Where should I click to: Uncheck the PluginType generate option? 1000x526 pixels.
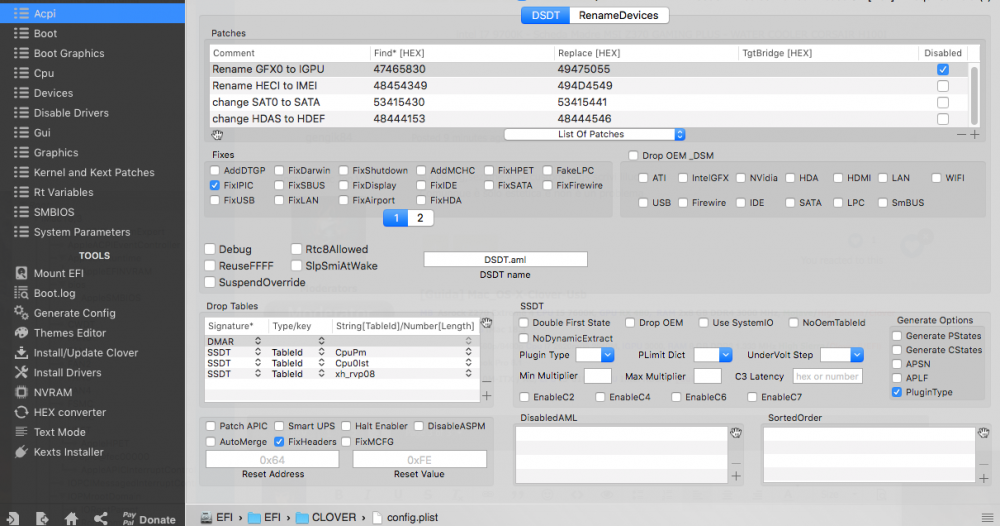897,392
